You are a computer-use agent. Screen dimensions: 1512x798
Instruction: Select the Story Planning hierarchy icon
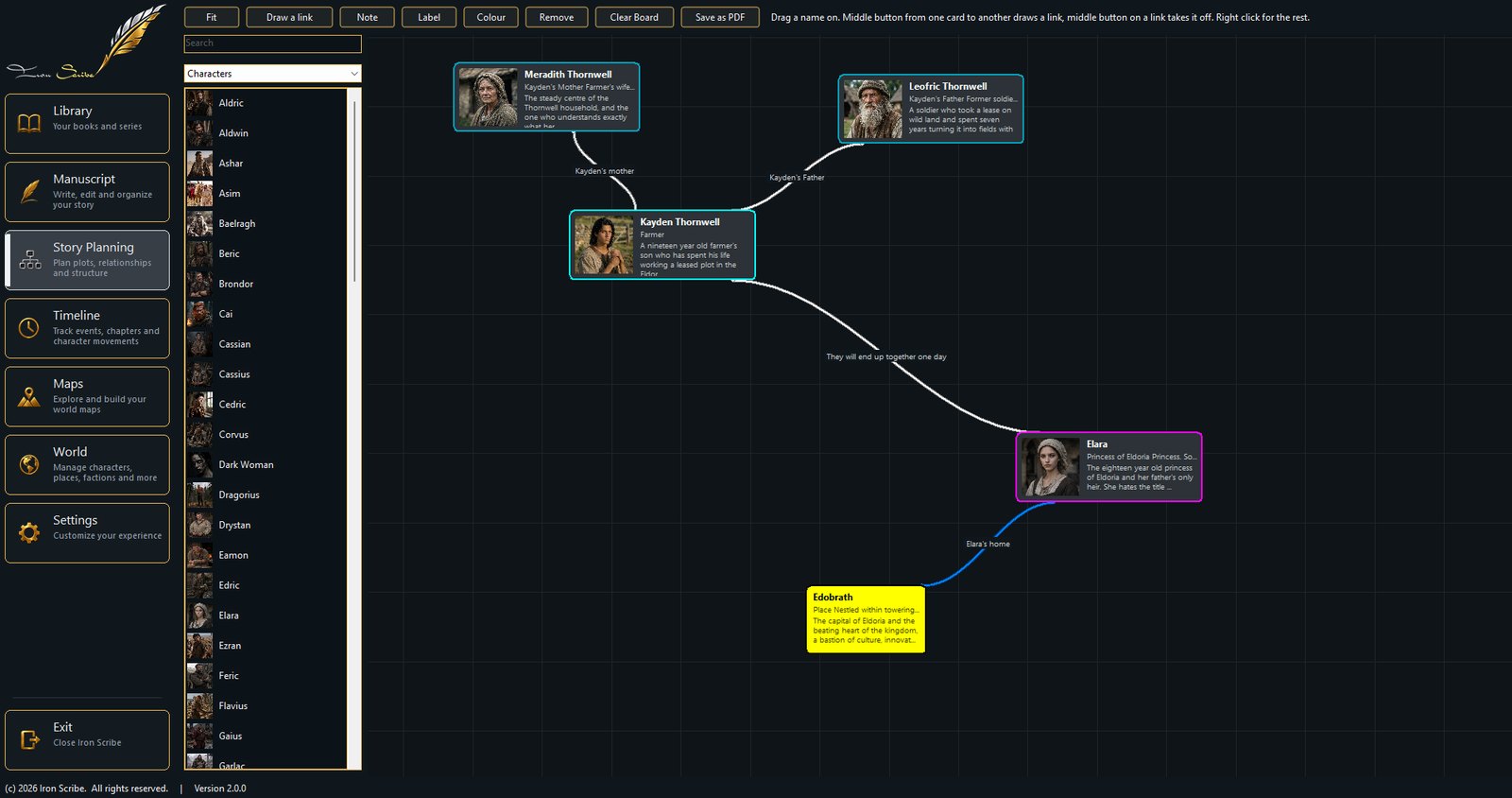29,260
